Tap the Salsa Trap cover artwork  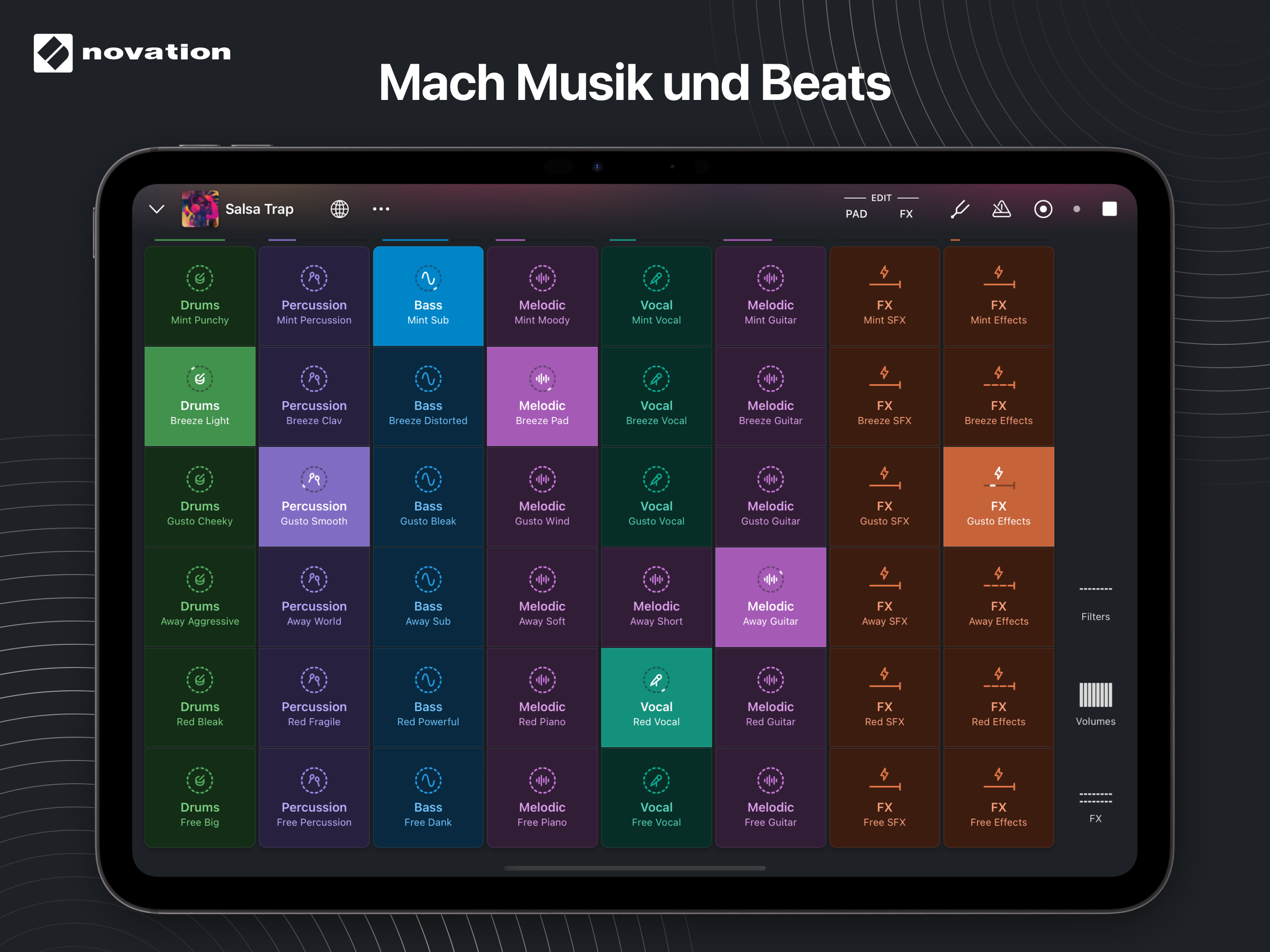(x=200, y=209)
